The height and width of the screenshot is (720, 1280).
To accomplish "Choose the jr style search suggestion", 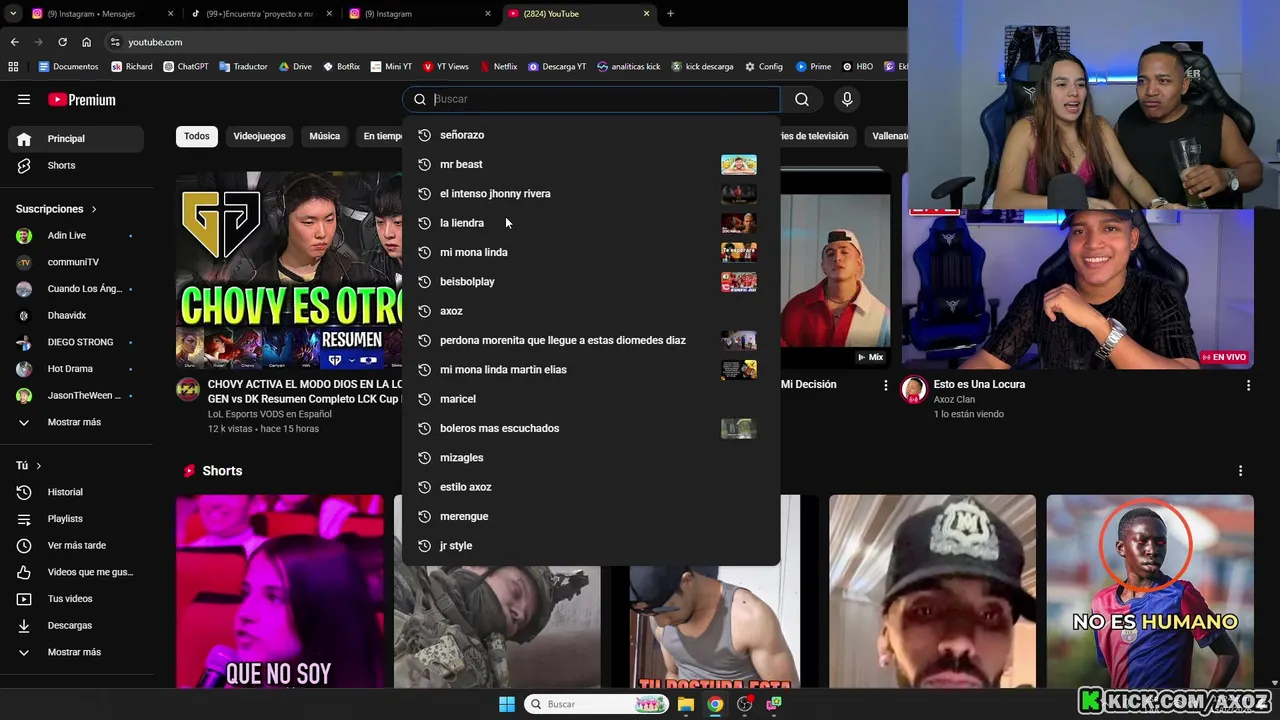I will pos(590,546).
